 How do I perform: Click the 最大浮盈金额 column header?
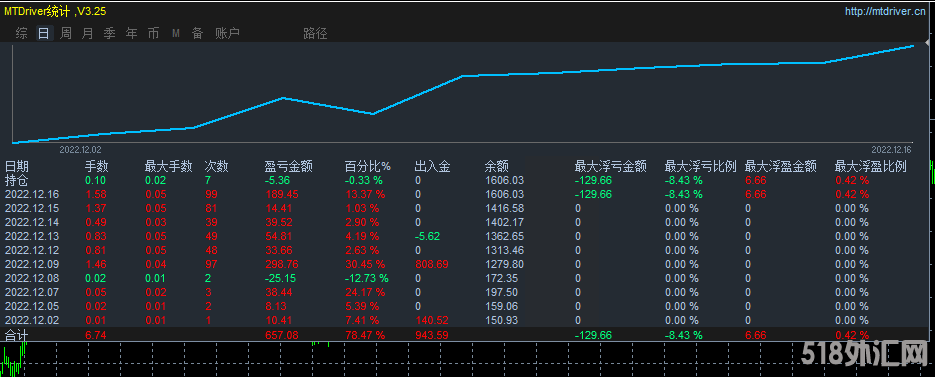(x=781, y=166)
